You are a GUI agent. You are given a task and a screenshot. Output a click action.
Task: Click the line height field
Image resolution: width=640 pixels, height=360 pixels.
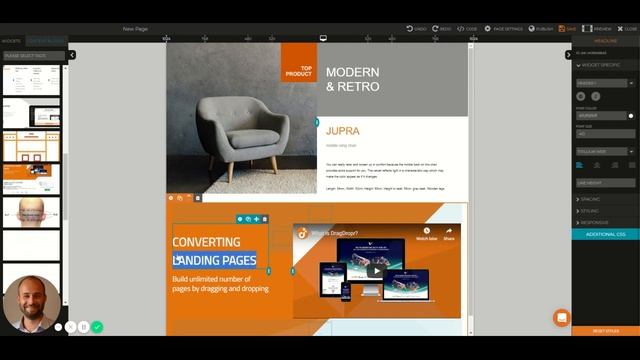606,183
